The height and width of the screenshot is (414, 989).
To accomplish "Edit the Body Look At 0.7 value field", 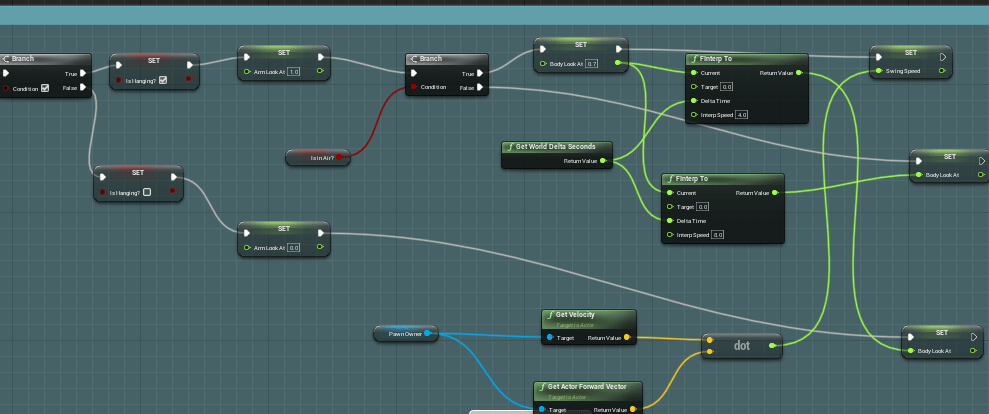I will (591, 64).
